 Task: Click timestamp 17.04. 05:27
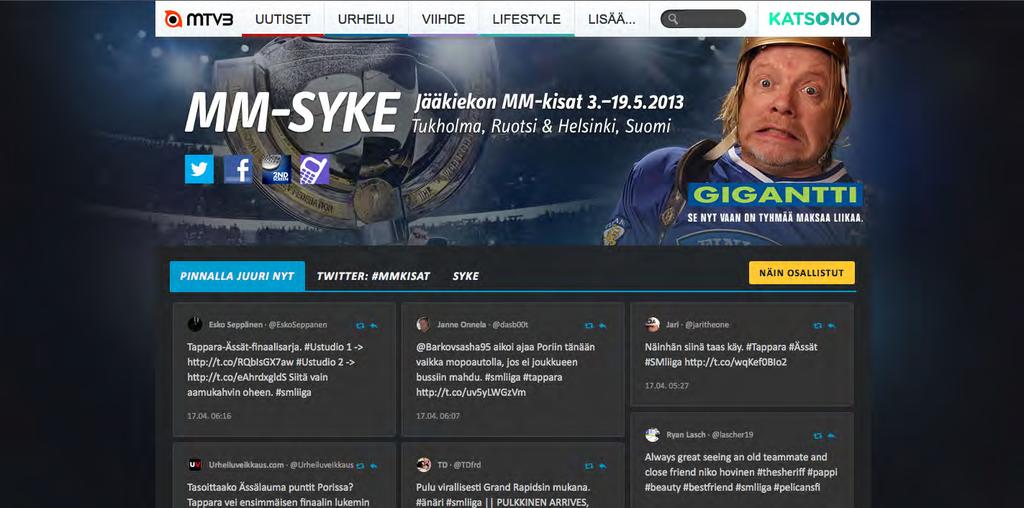[x=667, y=385]
